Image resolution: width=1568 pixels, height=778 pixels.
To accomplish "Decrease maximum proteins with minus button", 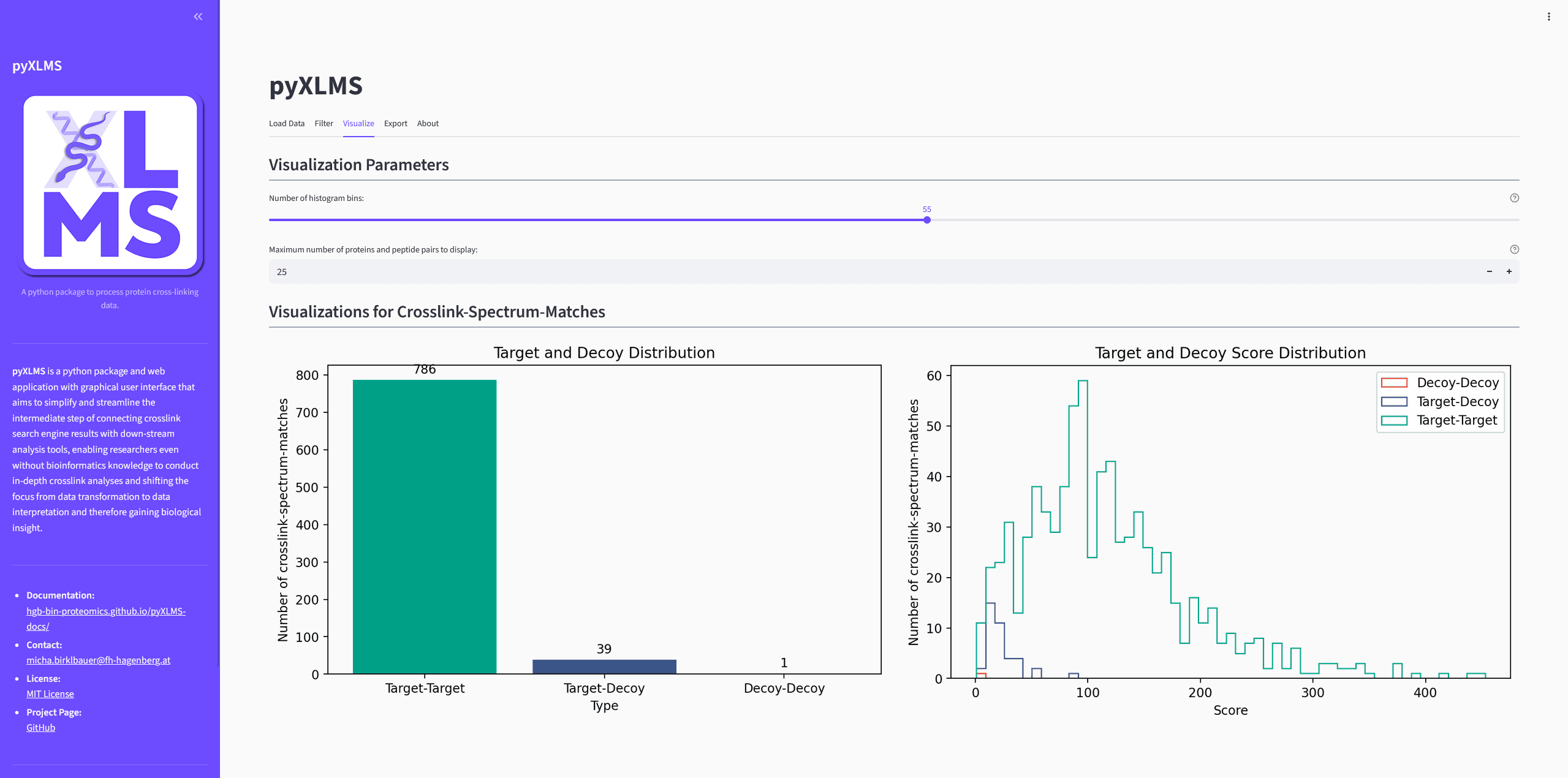I will (x=1489, y=271).
